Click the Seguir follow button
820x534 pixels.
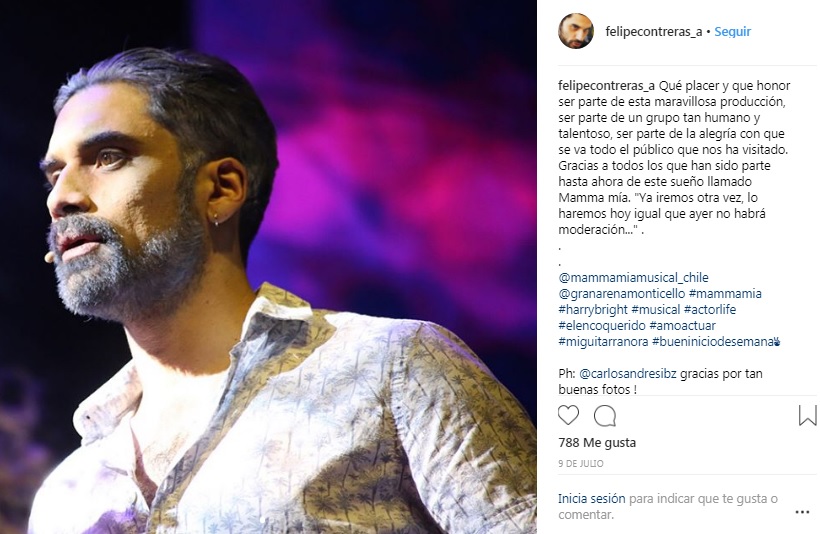pos(732,32)
